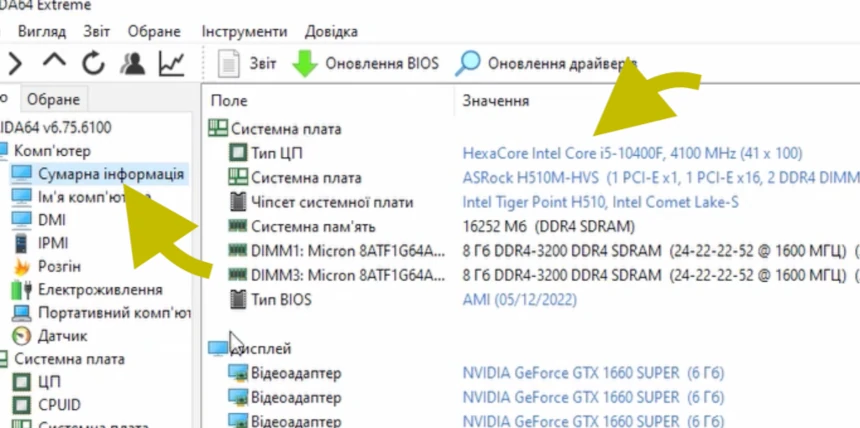Open the Вигляд menu
Viewport: 860px width, 428px height.
[42, 31]
